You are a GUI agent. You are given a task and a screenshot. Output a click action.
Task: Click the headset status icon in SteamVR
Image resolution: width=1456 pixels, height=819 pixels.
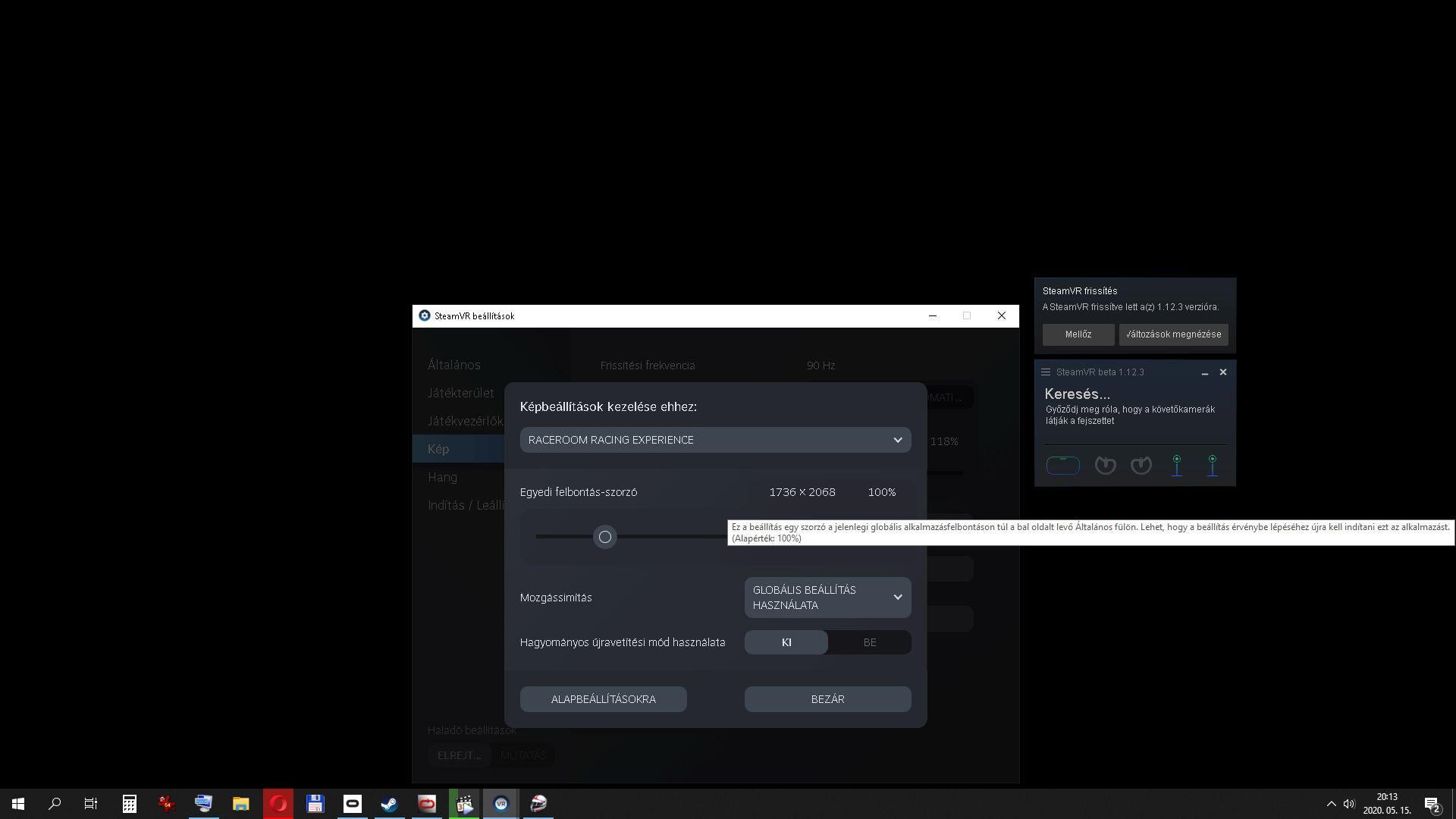pos(1062,465)
